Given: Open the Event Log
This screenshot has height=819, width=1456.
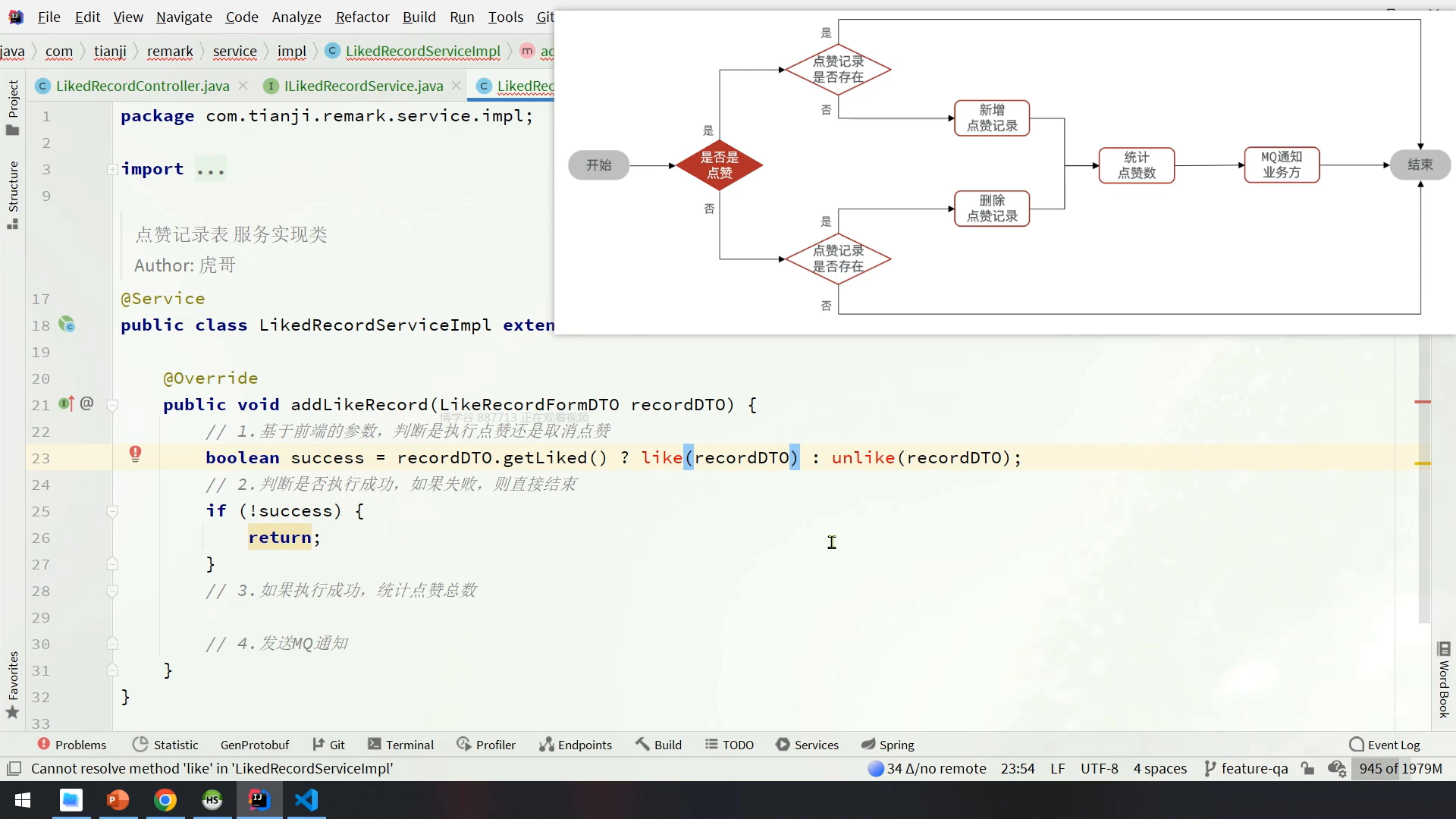Looking at the screenshot, I should (1385, 745).
